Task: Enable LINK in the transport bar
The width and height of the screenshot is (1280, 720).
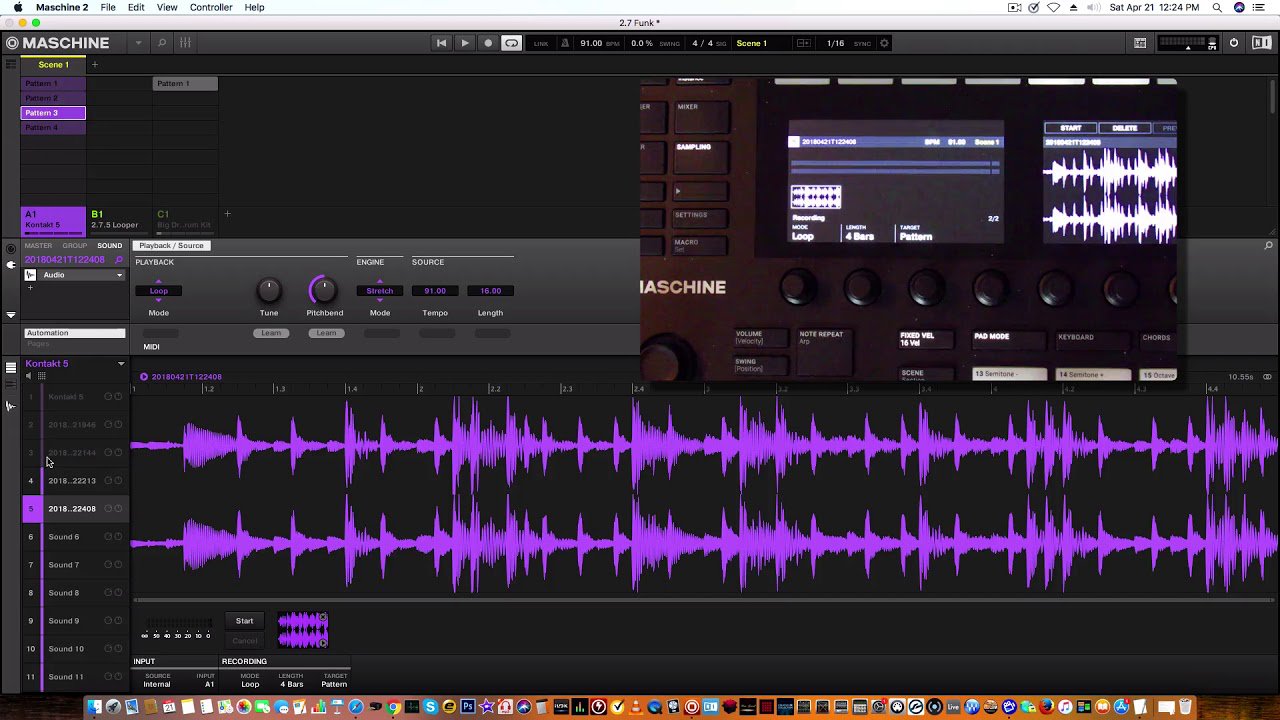Action: 542,43
